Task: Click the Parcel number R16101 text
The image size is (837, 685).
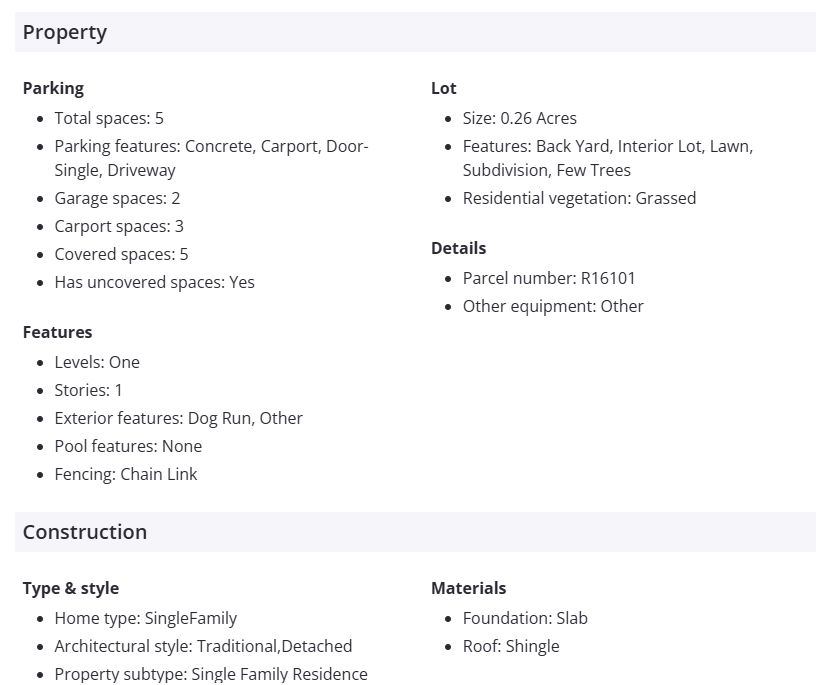Action: 549,278
